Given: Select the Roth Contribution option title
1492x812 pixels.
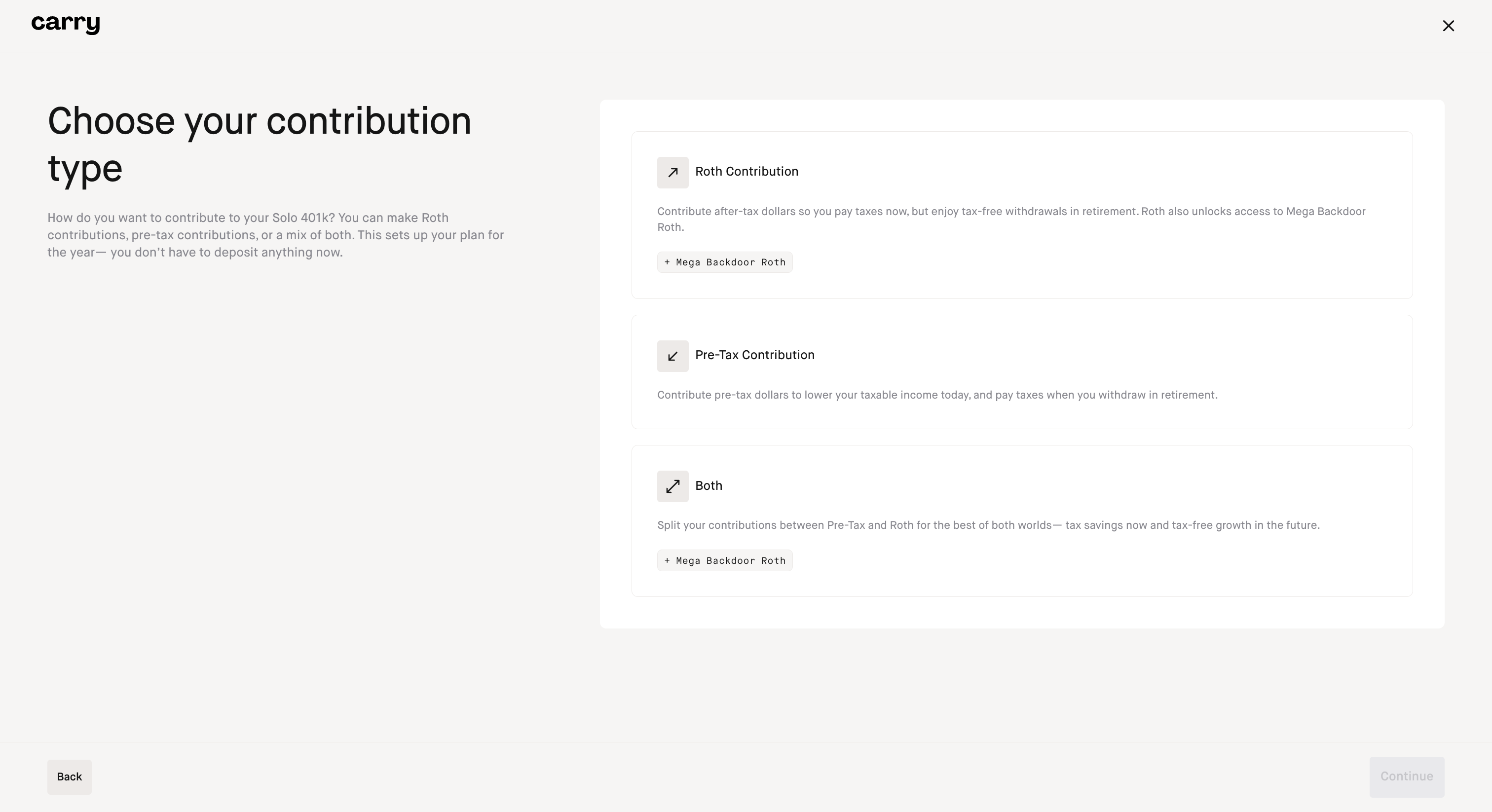Looking at the screenshot, I should click(746, 172).
